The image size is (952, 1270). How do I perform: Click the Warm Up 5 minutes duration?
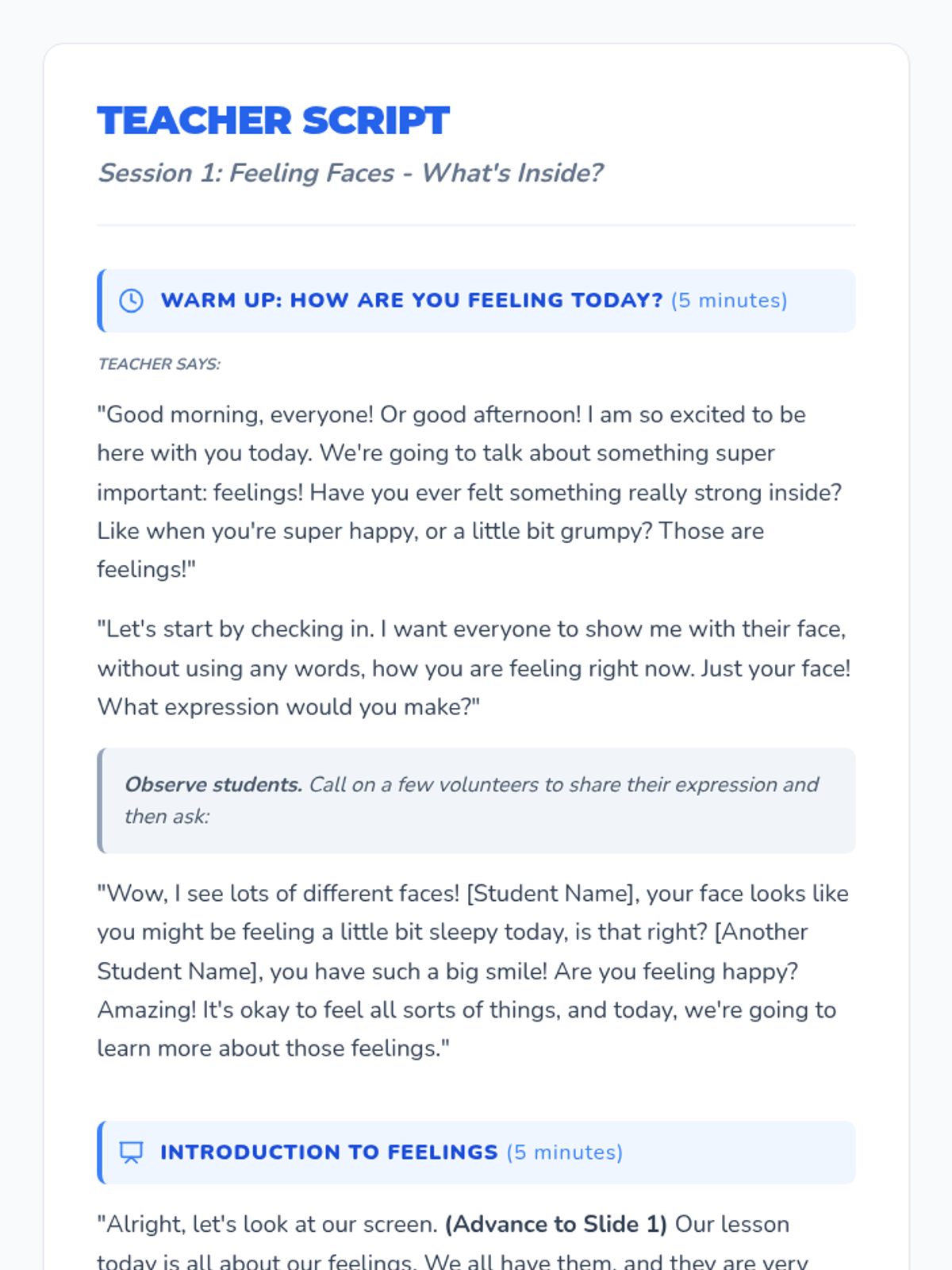coord(728,301)
